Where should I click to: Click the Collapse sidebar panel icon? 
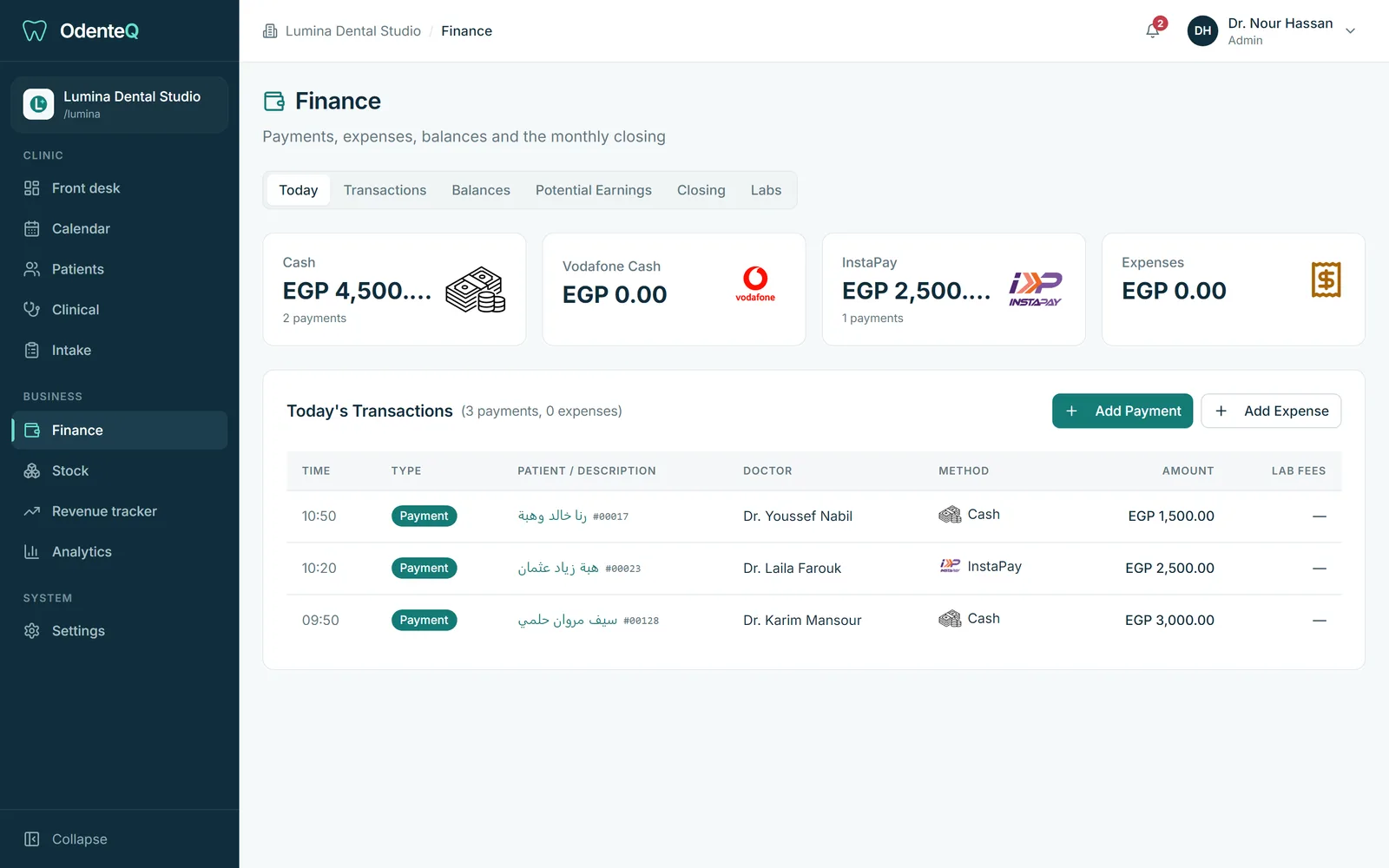tap(32, 839)
